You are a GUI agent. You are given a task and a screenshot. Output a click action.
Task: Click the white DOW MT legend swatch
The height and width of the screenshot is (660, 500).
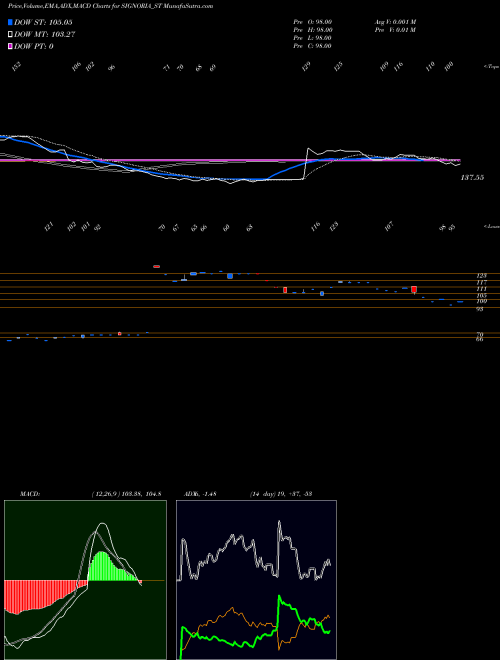click(x=10, y=35)
